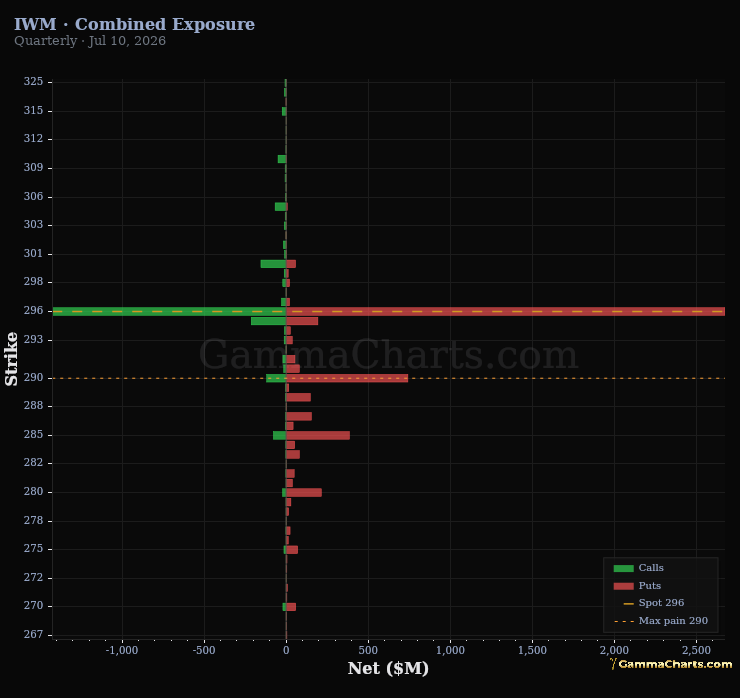Toggle the Calls legend label

[651, 568]
